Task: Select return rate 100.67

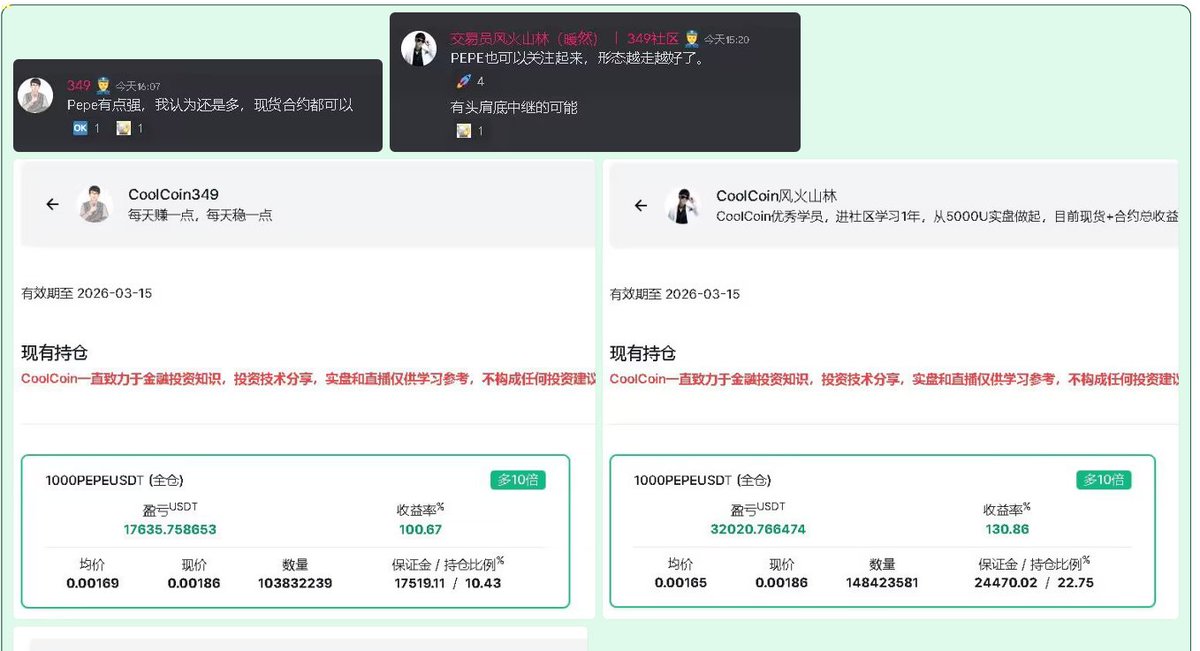Action: point(420,530)
